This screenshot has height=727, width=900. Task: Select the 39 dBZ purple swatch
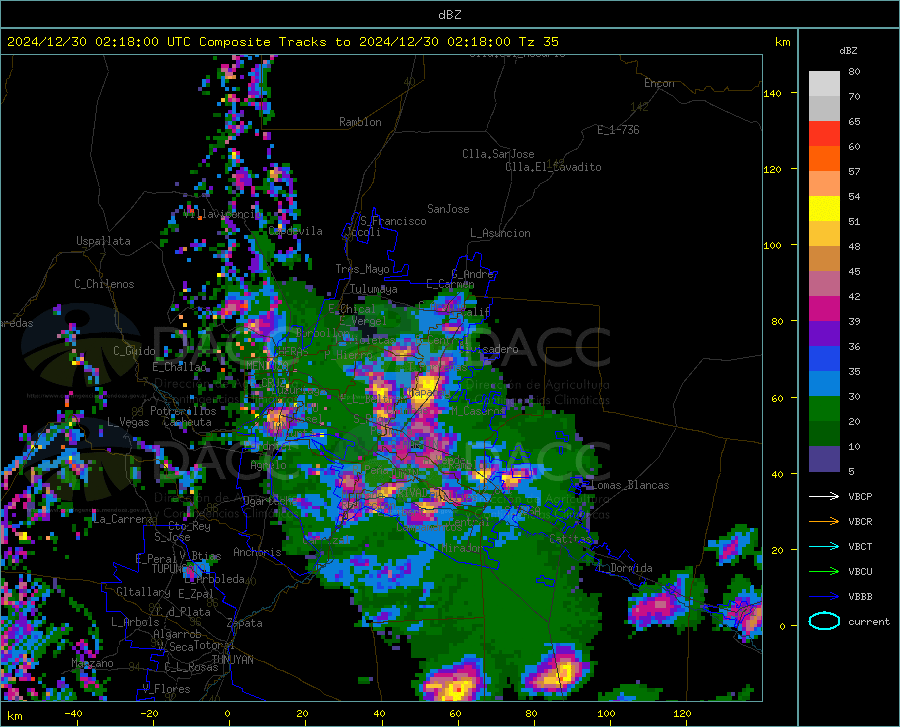click(x=824, y=334)
